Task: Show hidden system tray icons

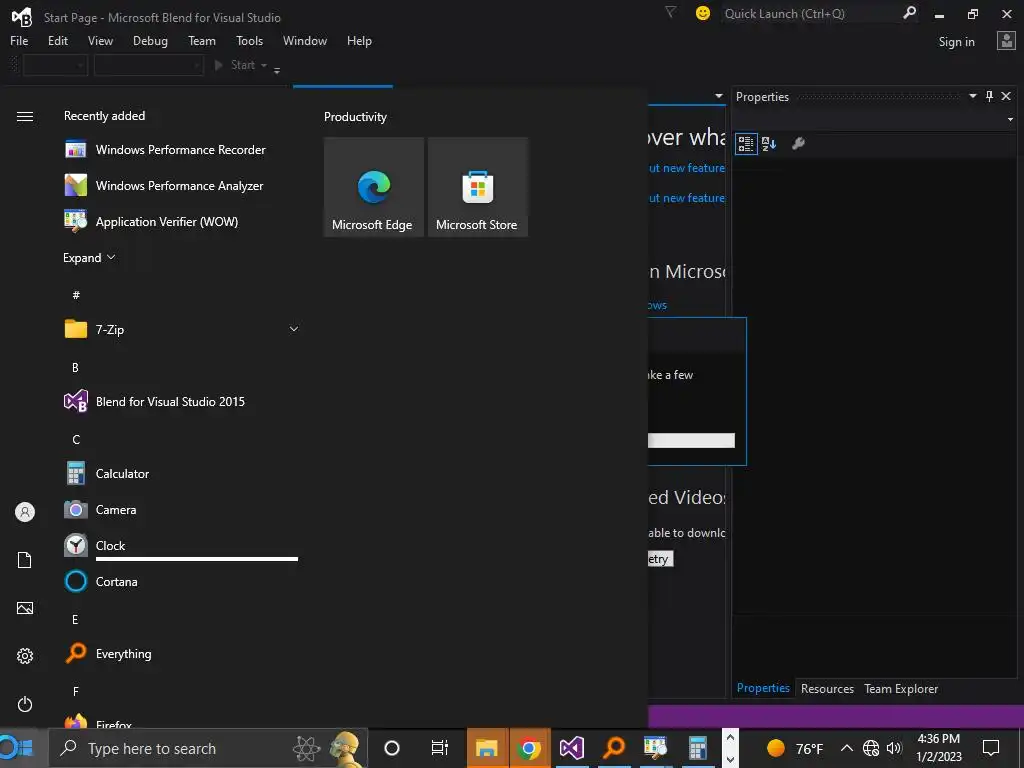Action: (x=846, y=748)
